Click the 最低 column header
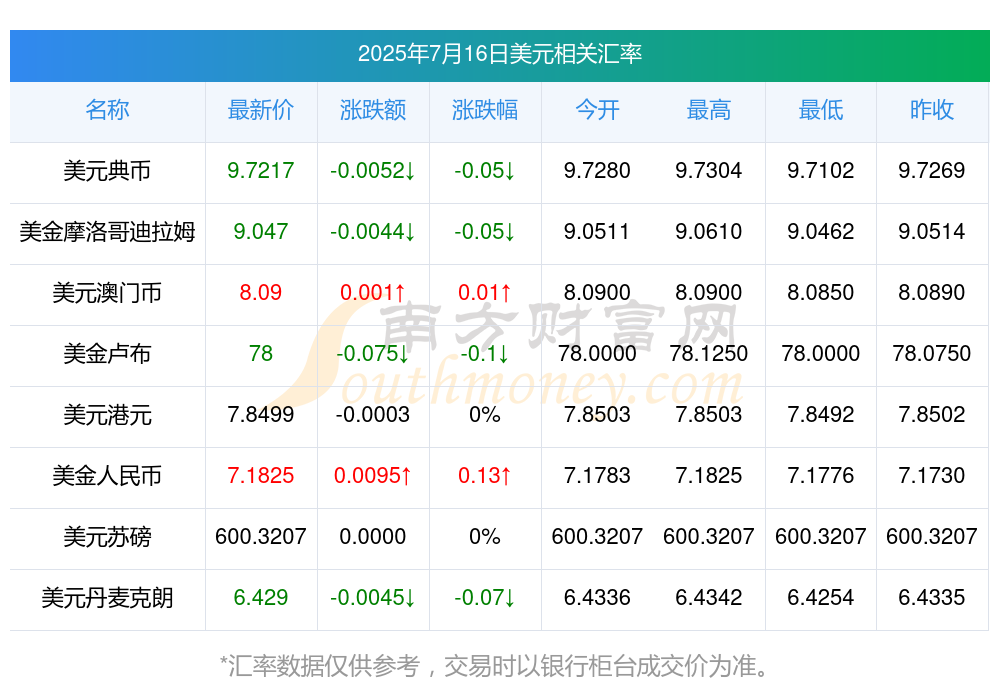Screen dimensions: 1000x698 tap(821, 110)
